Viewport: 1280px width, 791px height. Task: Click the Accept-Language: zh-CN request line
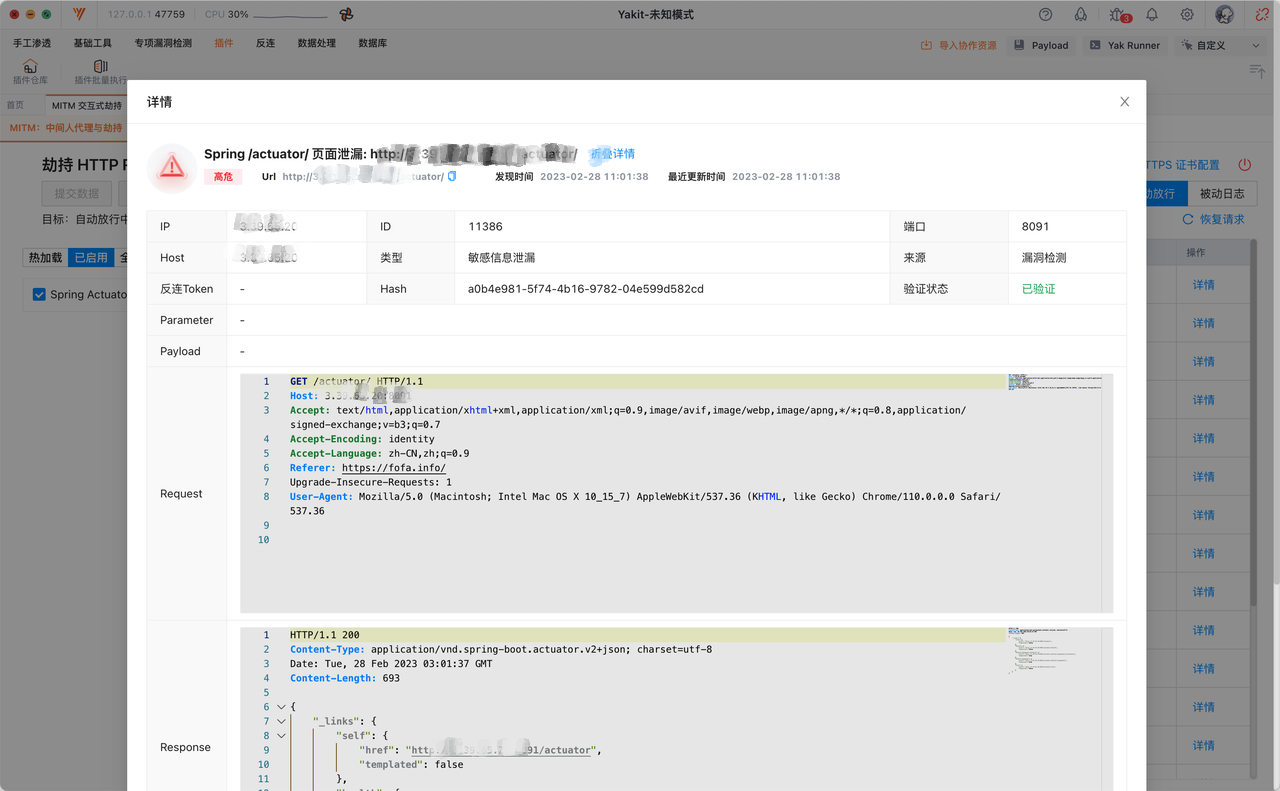(379, 453)
